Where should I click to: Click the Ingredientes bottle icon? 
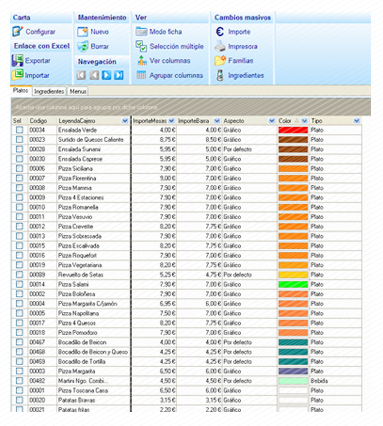pyautogui.click(x=220, y=75)
